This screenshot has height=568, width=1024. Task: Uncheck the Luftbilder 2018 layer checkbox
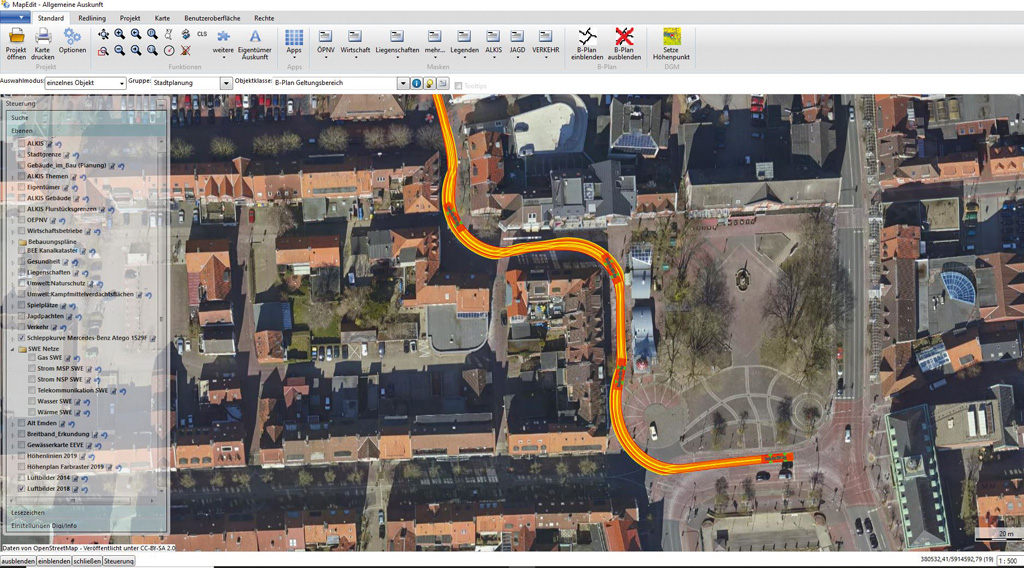point(22,489)
